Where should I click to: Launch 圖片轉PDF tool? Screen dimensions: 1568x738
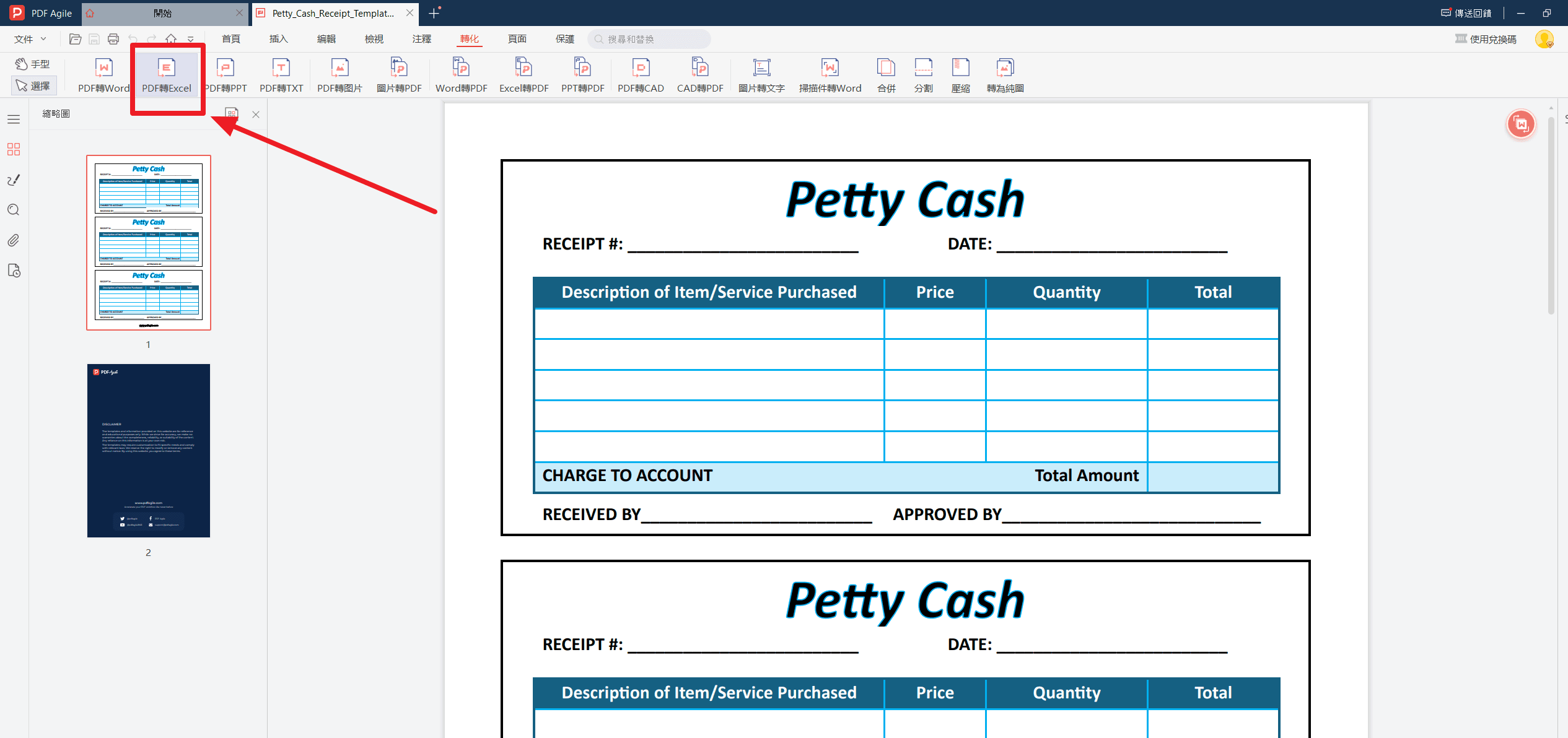click(x=399, y=76)
